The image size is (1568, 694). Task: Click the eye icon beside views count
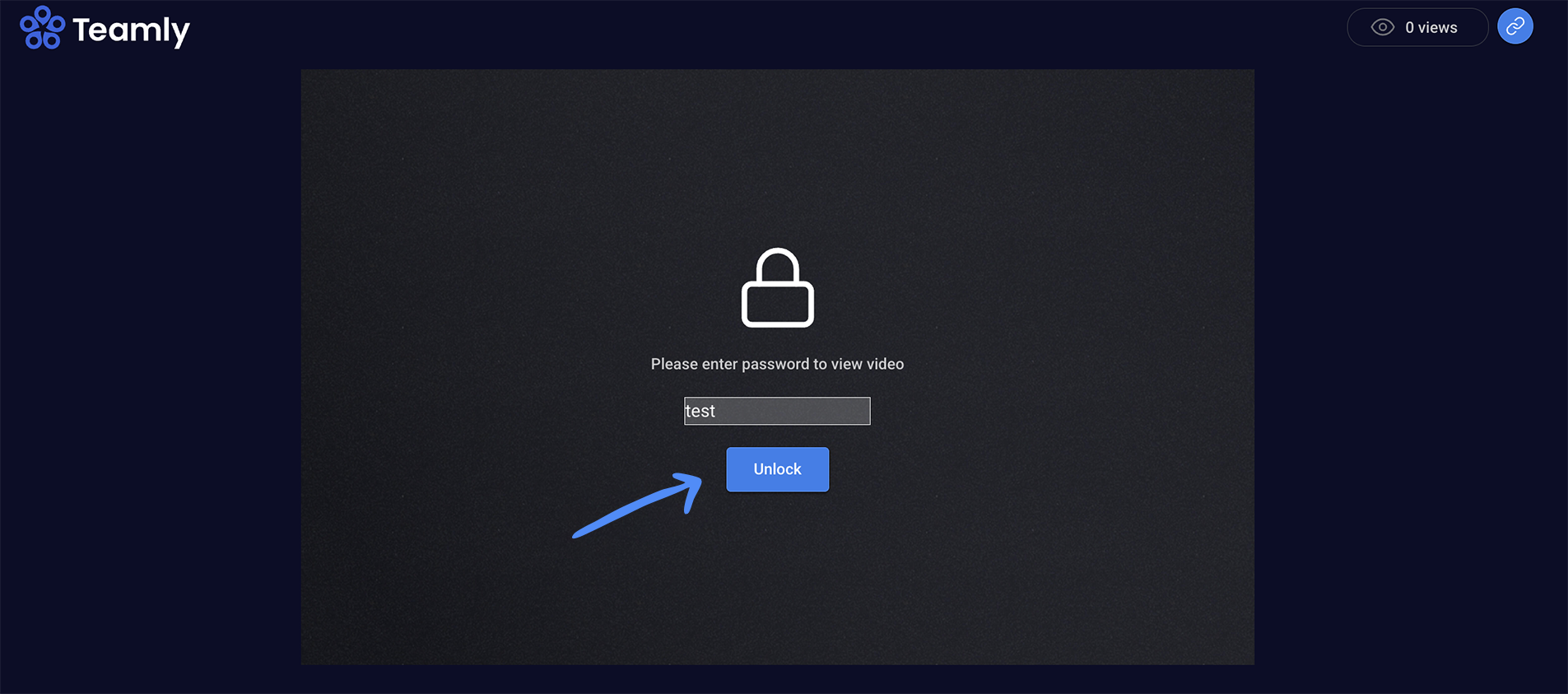point(1382,27)
